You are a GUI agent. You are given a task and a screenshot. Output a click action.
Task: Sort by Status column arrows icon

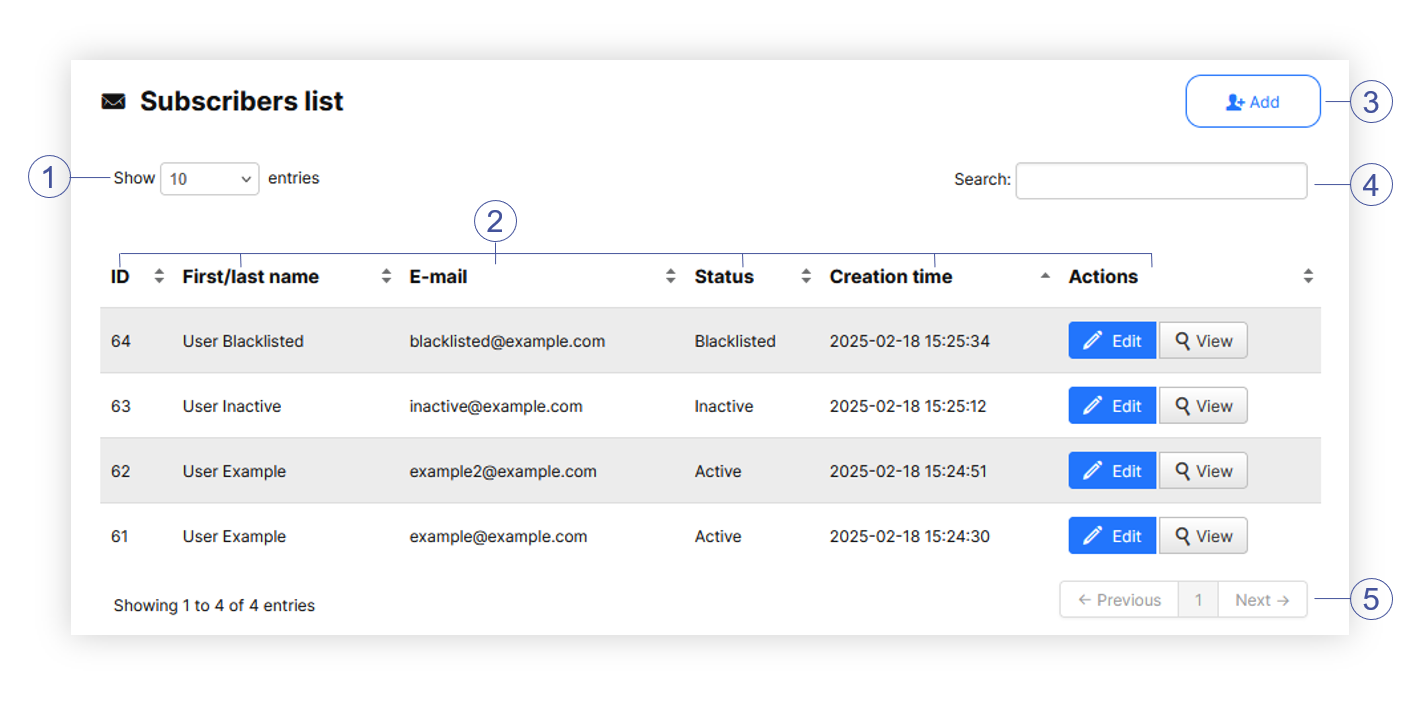pos(806,277)
